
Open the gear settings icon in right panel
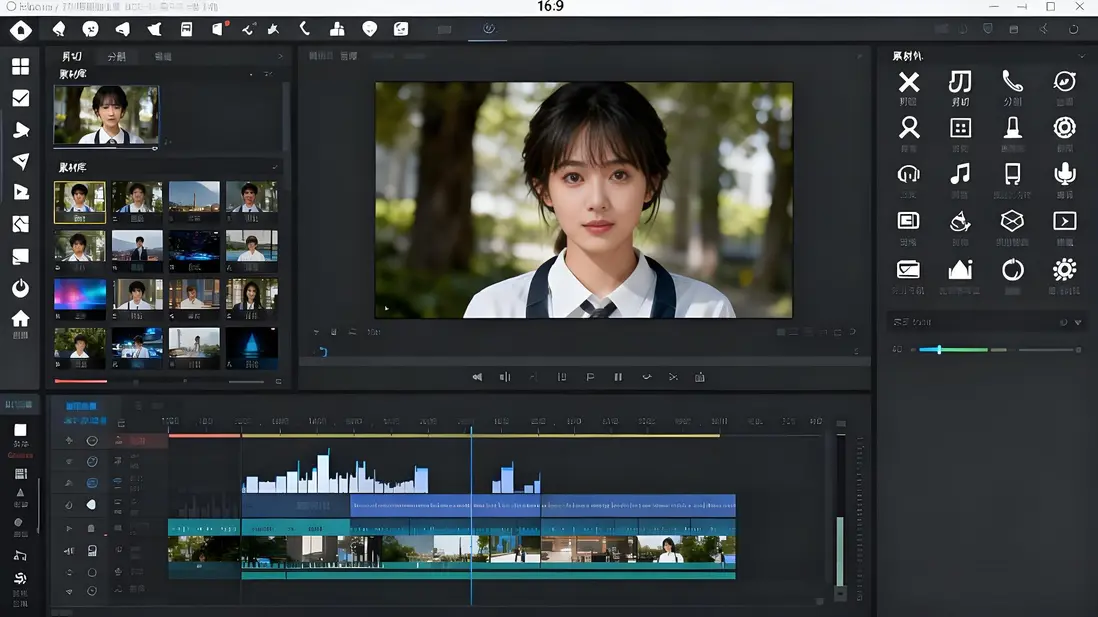(x=1064, y=270)
